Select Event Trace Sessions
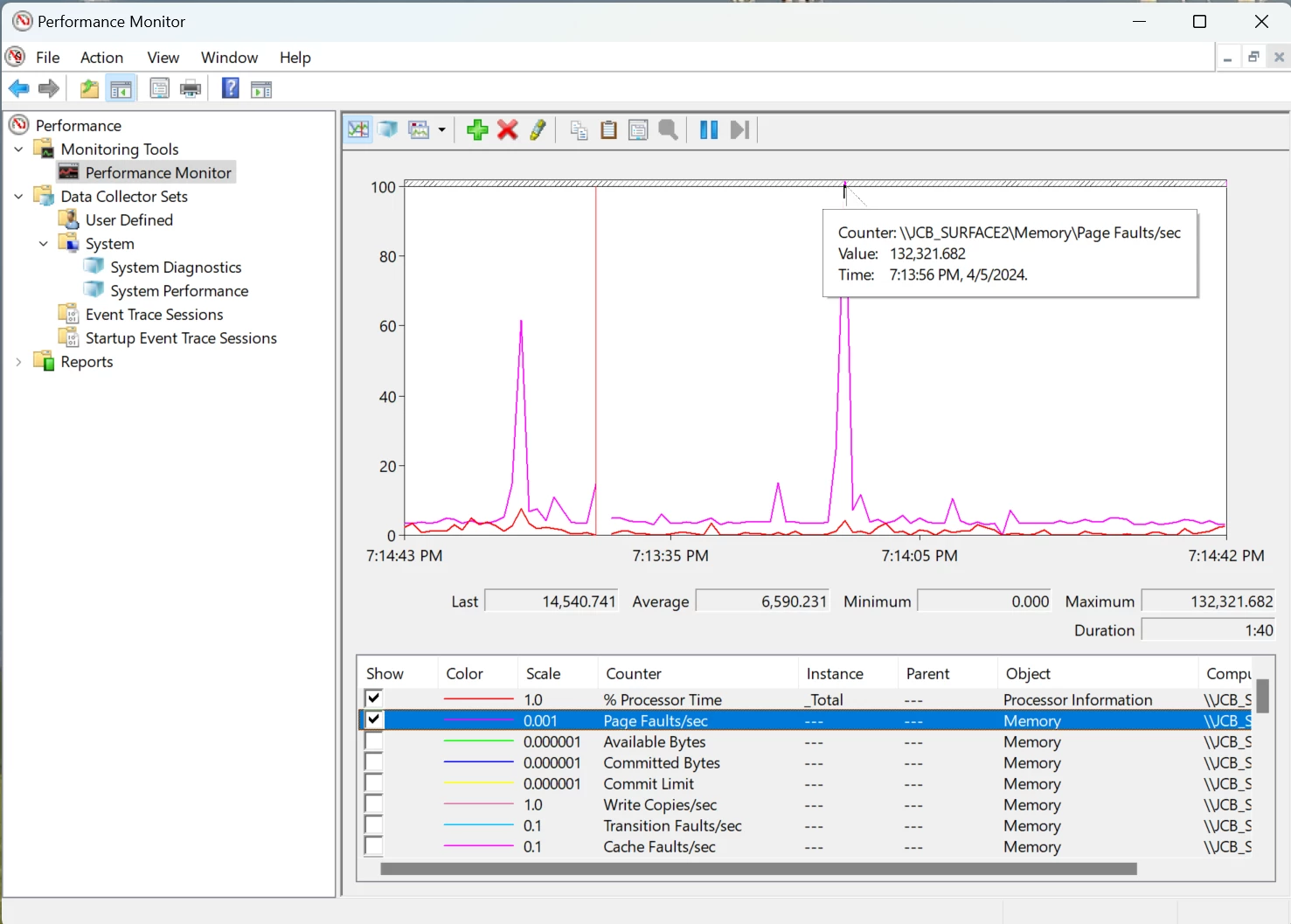 tap(155, 315)
